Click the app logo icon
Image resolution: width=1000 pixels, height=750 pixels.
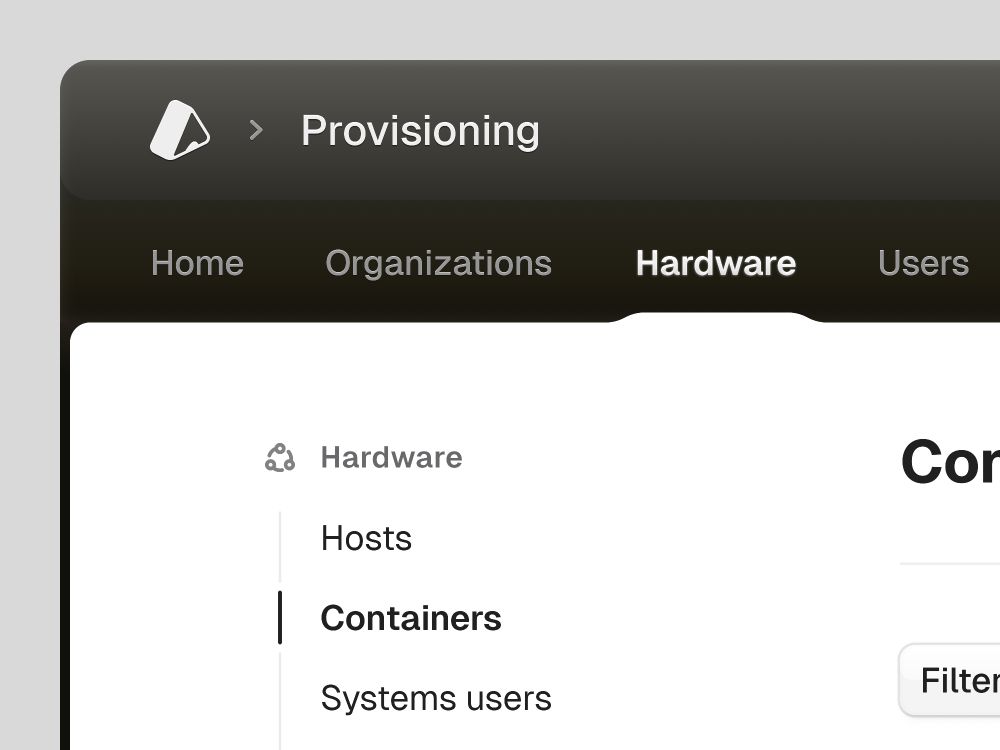click(180, 129)
